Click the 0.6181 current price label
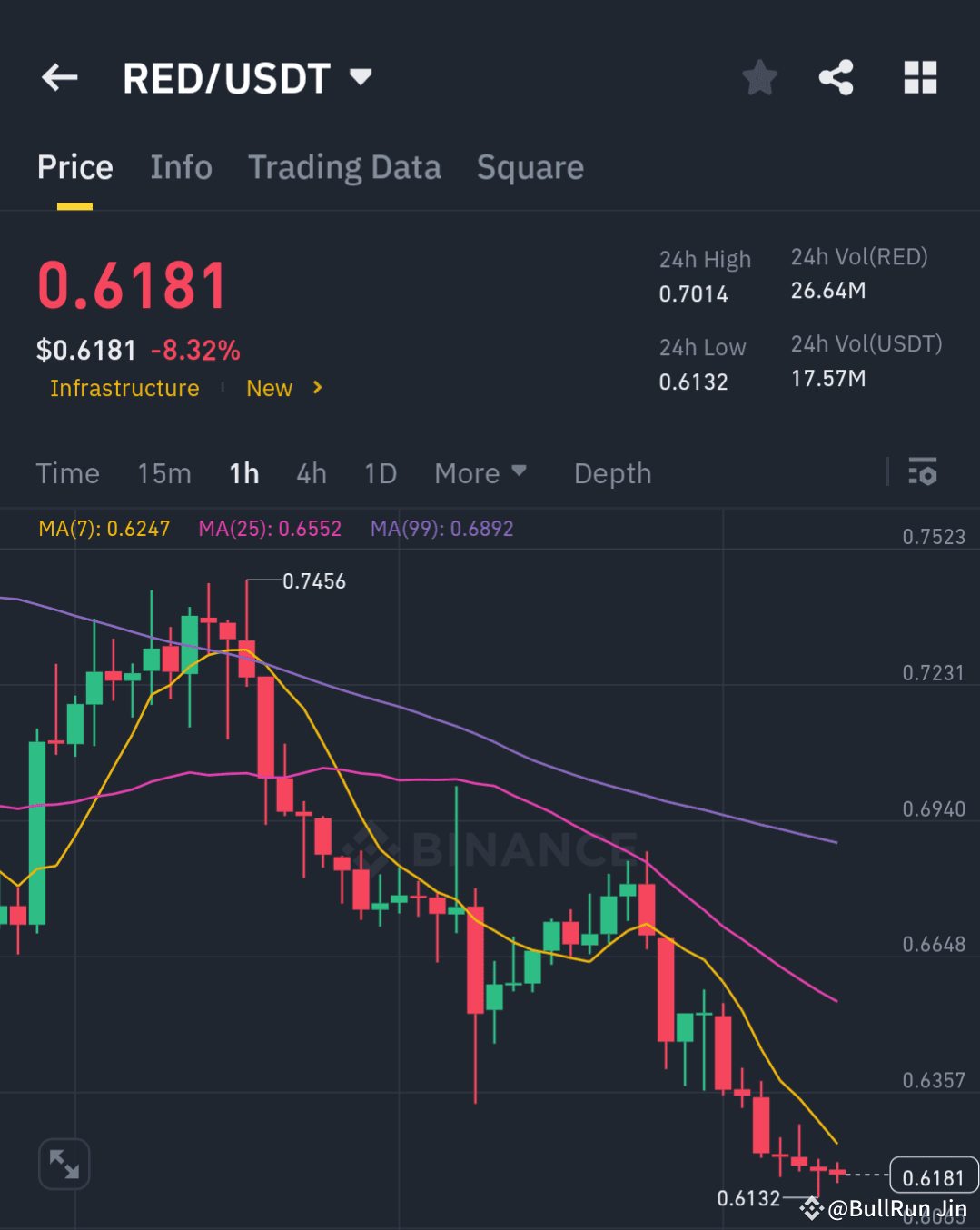980x1230 pixels. click(934, 1175)
